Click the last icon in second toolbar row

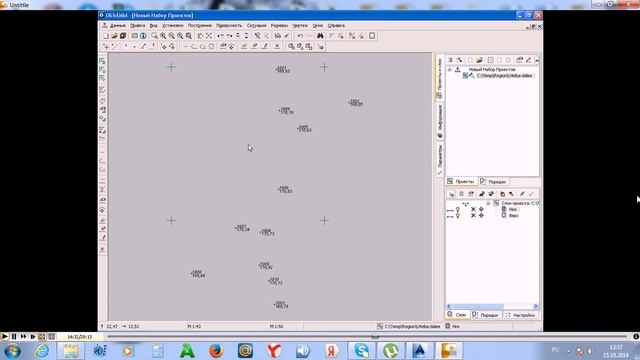point(321,47)
